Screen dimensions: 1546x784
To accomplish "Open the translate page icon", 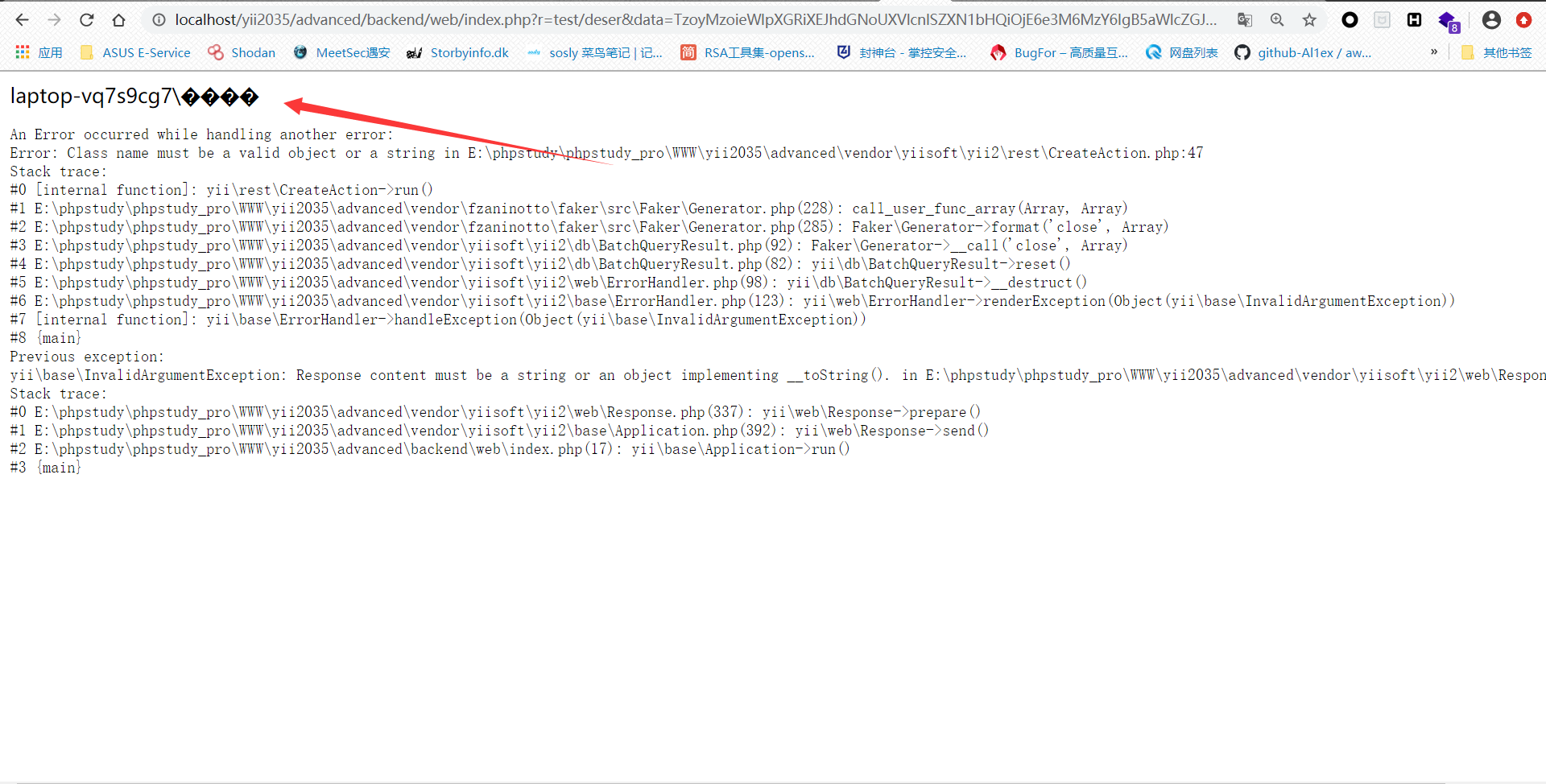I will pos(1245,20).
